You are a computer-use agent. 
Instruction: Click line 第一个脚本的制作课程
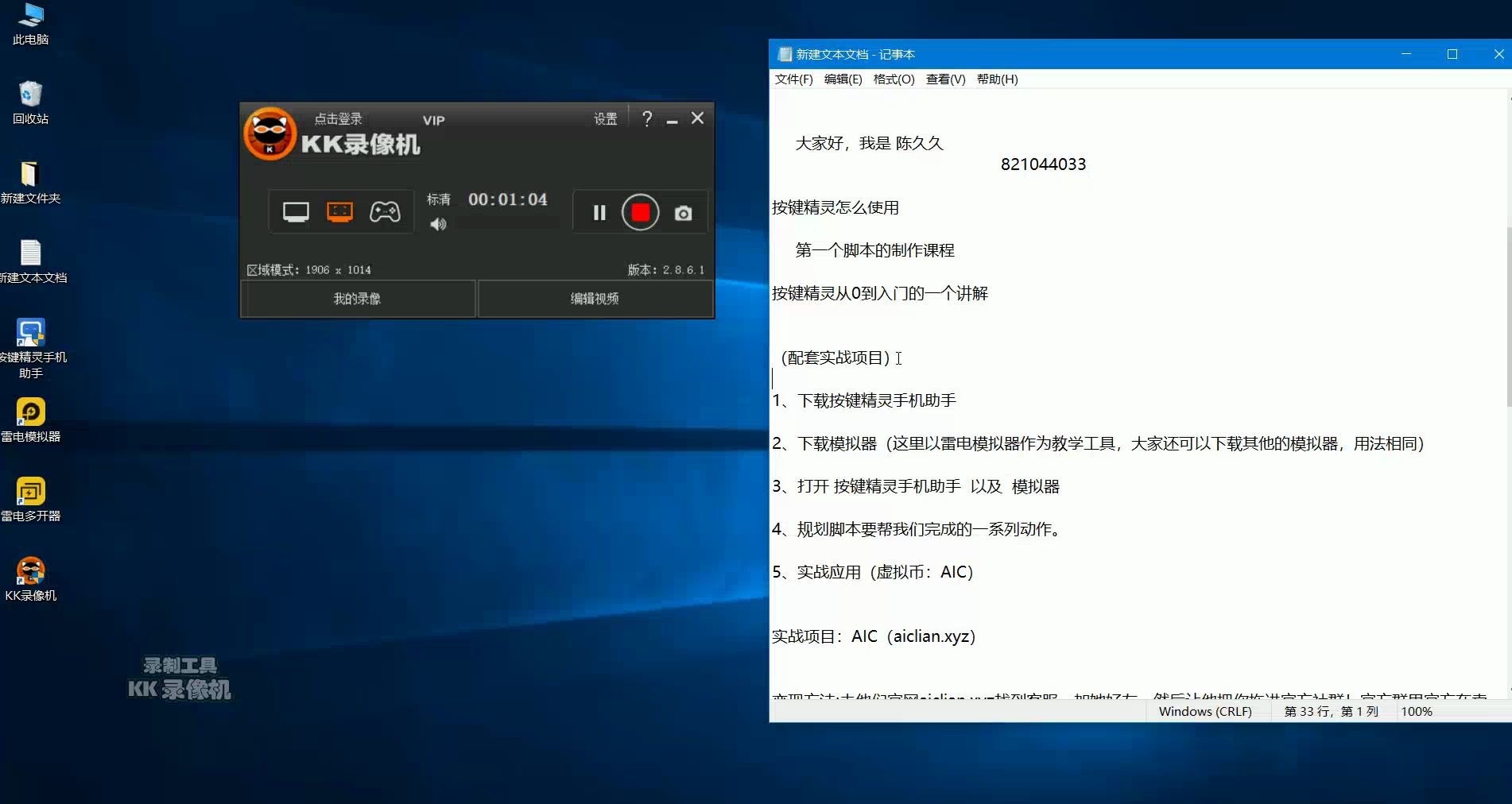[875, 251]
